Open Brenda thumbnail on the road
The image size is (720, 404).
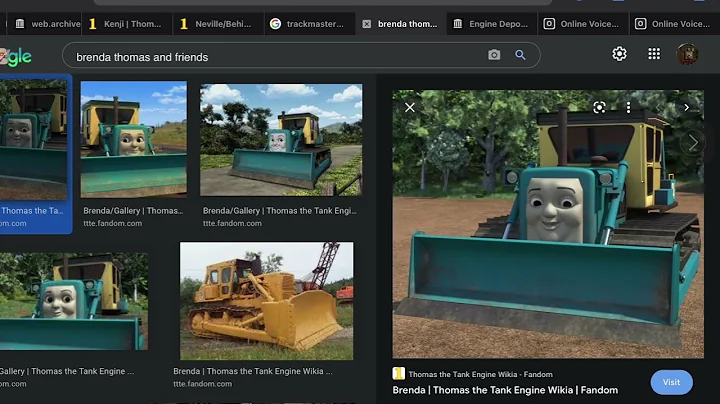pos(281,140)
